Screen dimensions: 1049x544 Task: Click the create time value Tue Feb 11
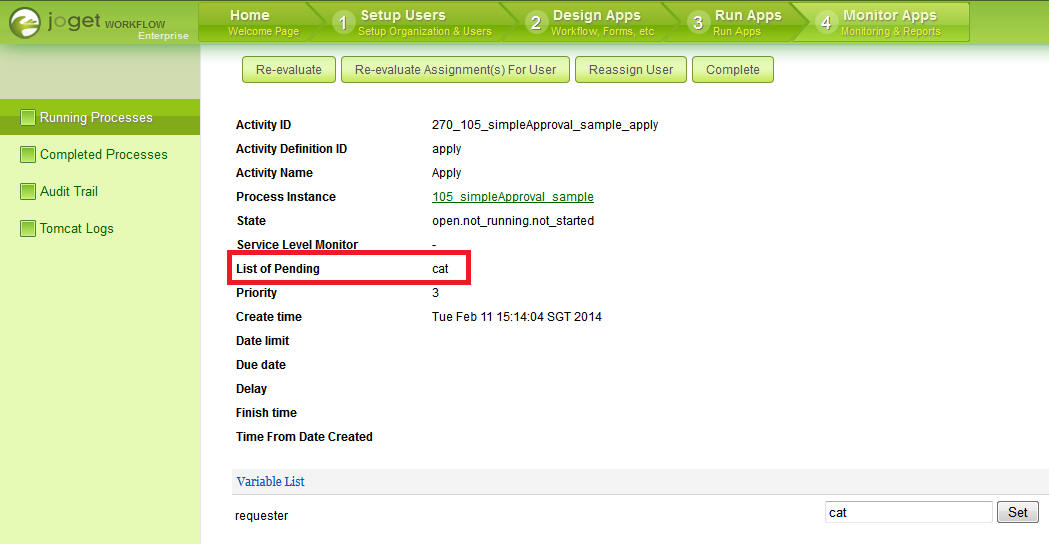click(x=516, y=316)
